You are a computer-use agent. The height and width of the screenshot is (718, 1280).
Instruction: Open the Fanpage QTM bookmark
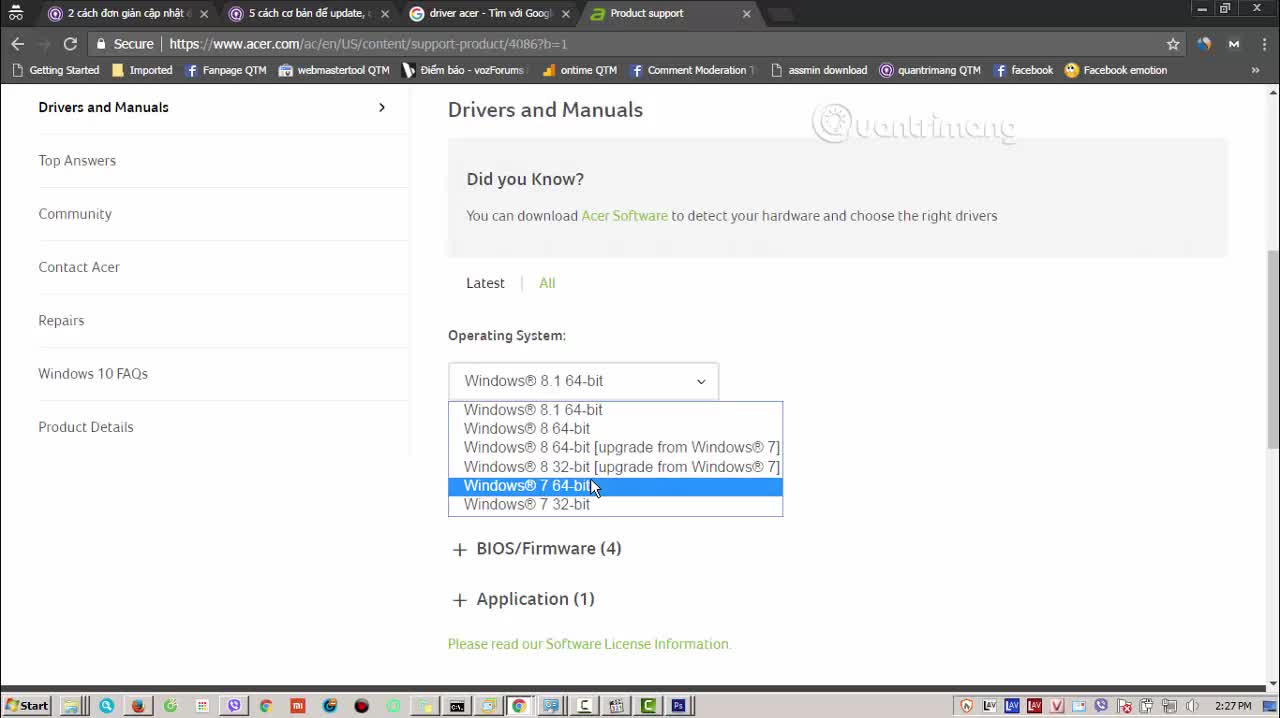[225, 70]
